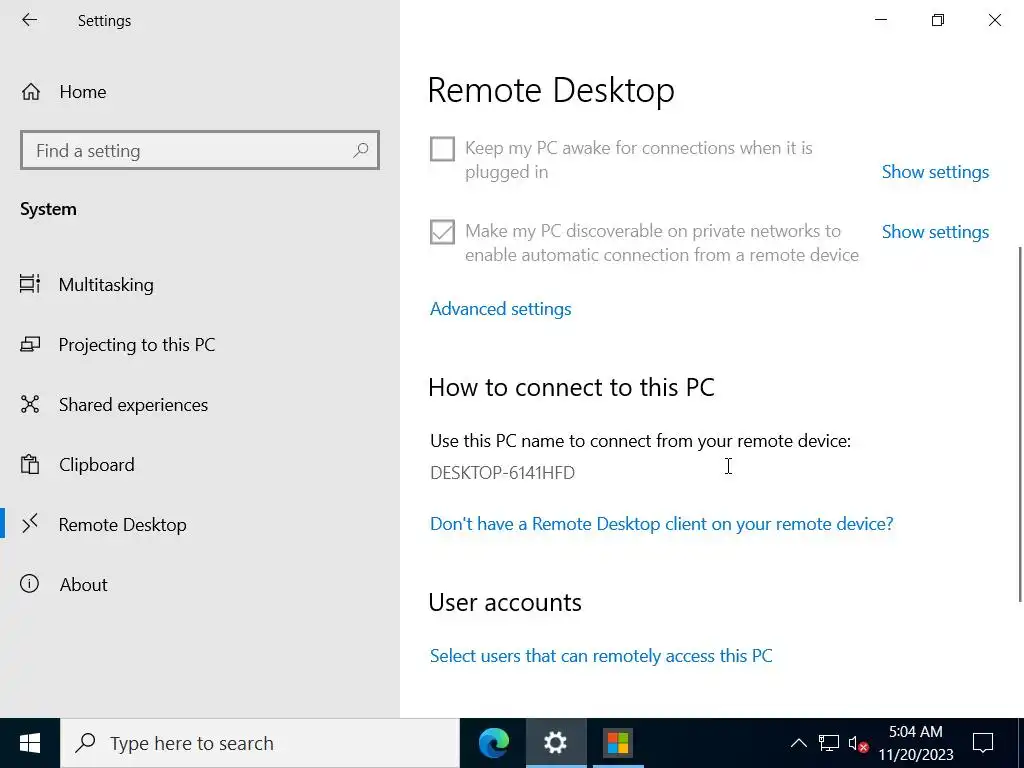This screenshot has height=768, width=1024.
Task: Click the magnifier in Find a setting
Action: coord(360,151)
